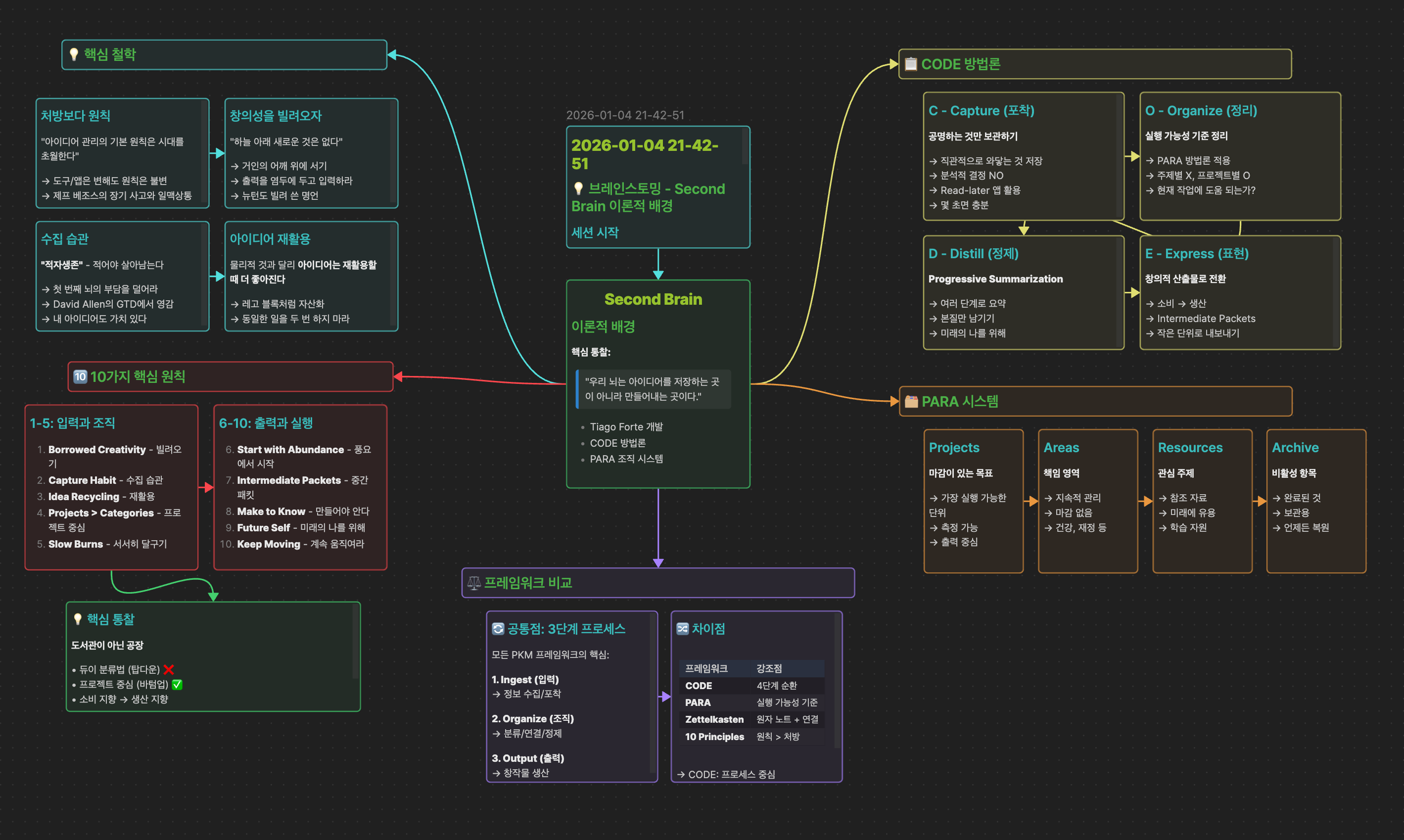The image size is (1404, 840).
Task: Click the lightbulb icon beside 핵심 통찰 title
Action: click(x=78, y=619)
